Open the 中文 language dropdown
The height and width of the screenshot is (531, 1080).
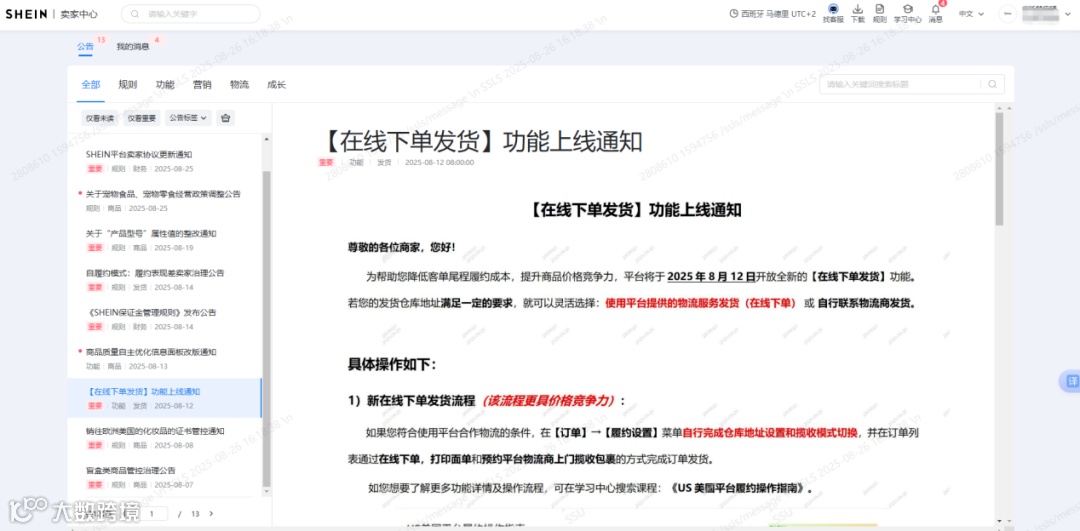coord(971,14)
